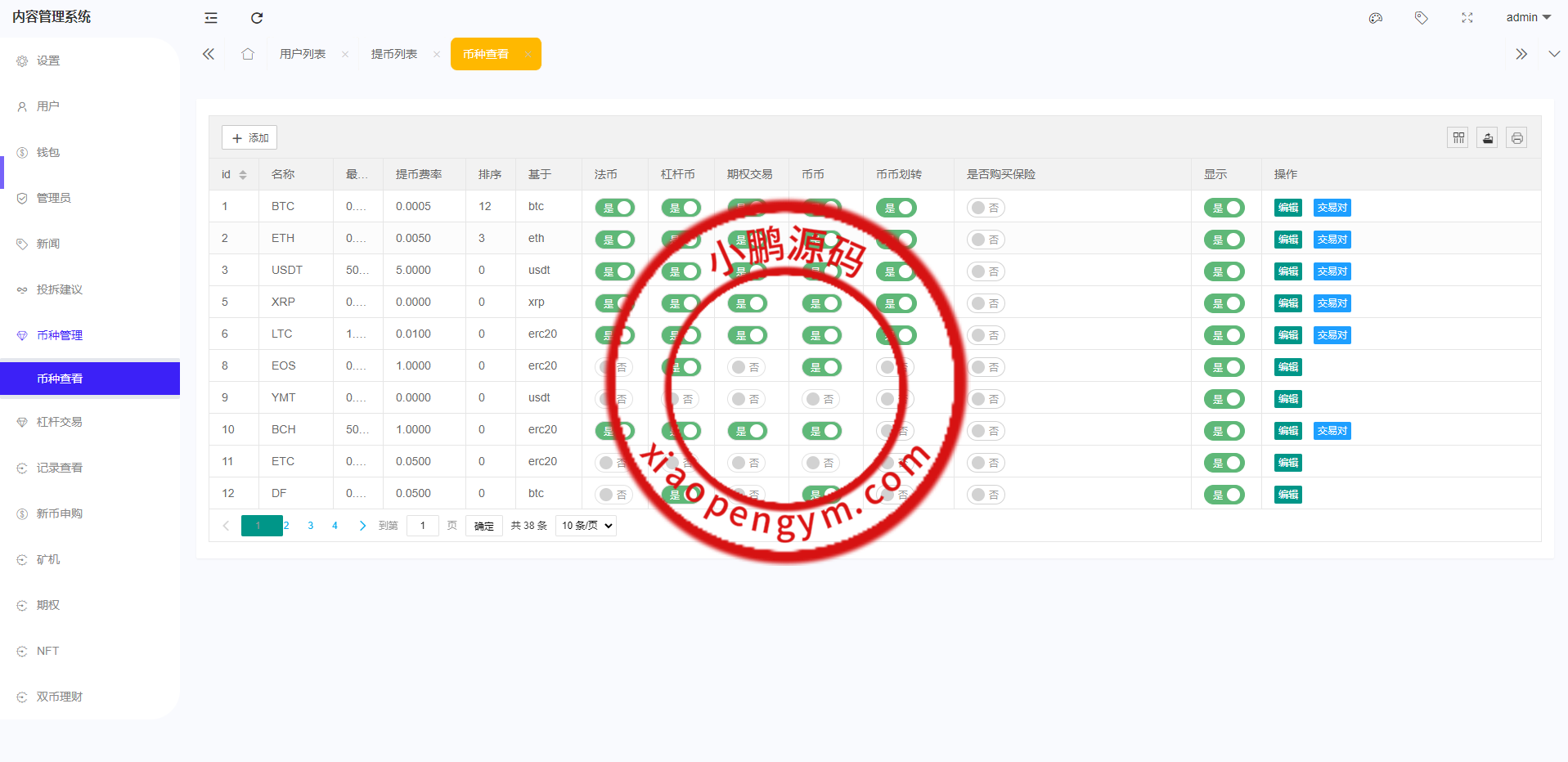1568x762 pixels.
Task: Enable 是否购买保险 for USDT row
Action: 986,271
